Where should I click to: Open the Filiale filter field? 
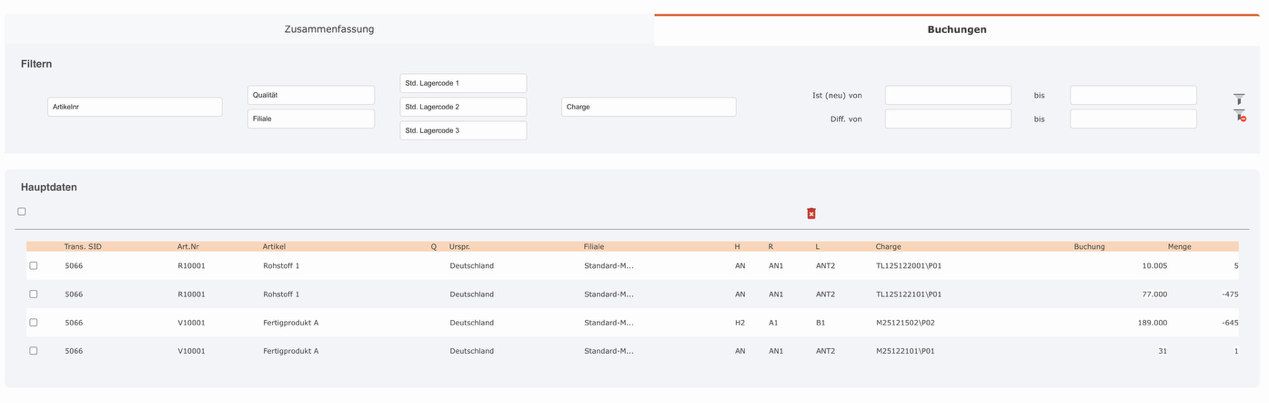click(x=311, y=119)
